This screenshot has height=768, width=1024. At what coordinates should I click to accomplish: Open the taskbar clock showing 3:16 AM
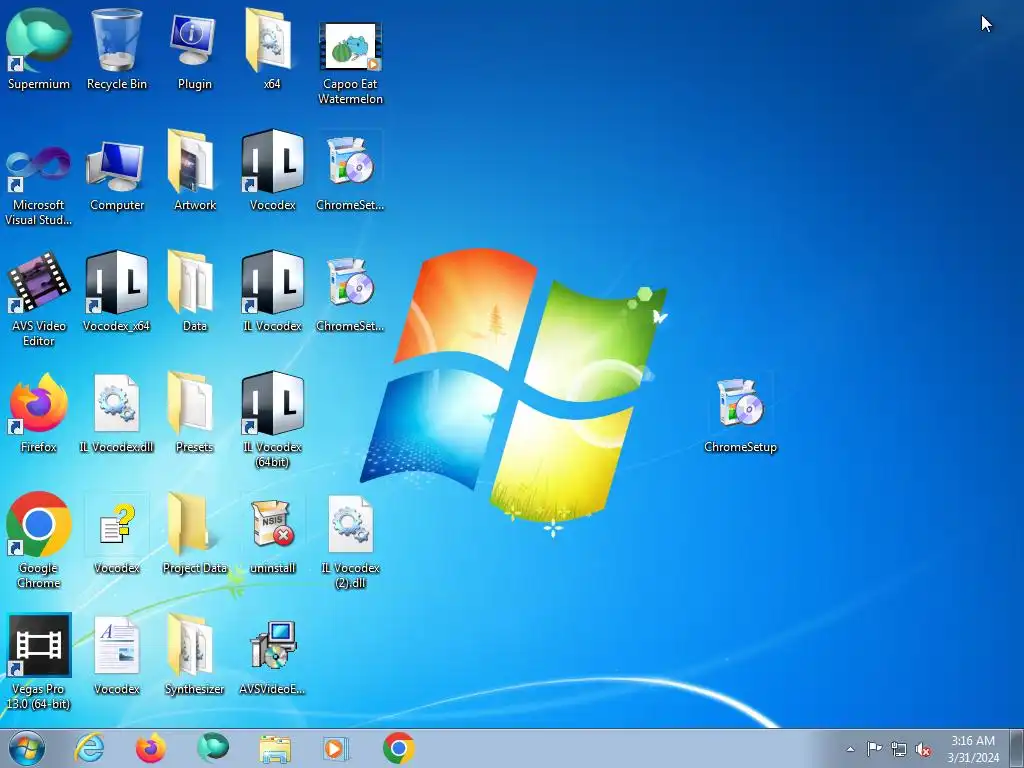[x=973, y=749]
